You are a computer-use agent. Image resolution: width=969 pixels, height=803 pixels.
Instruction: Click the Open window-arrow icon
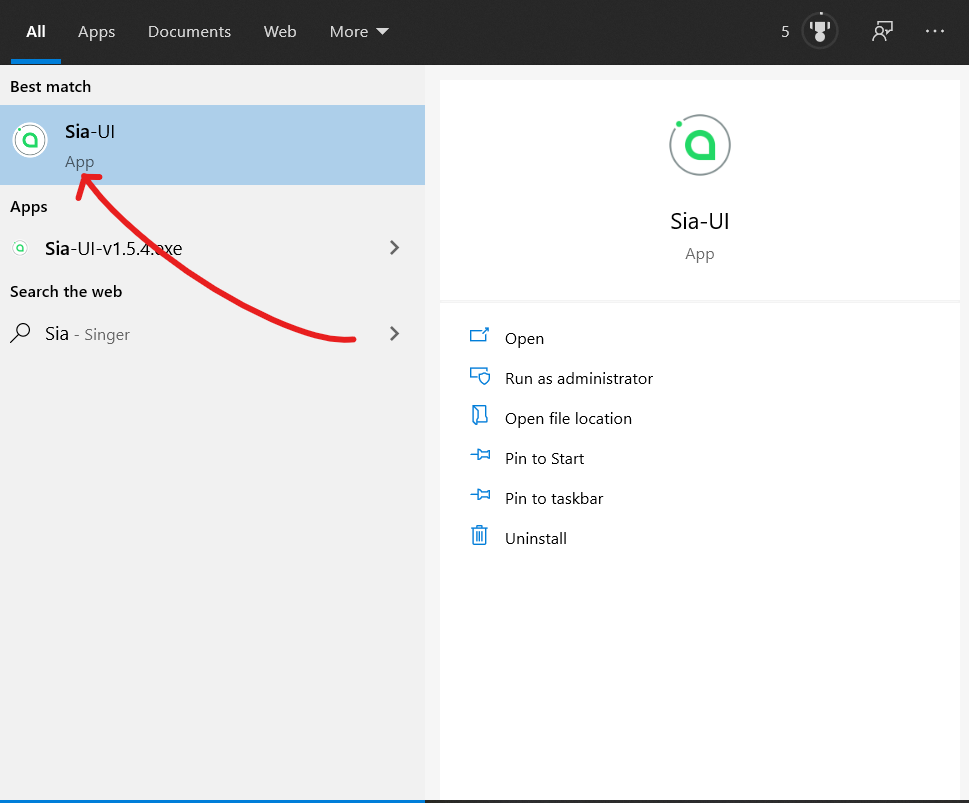coord(480,335)
